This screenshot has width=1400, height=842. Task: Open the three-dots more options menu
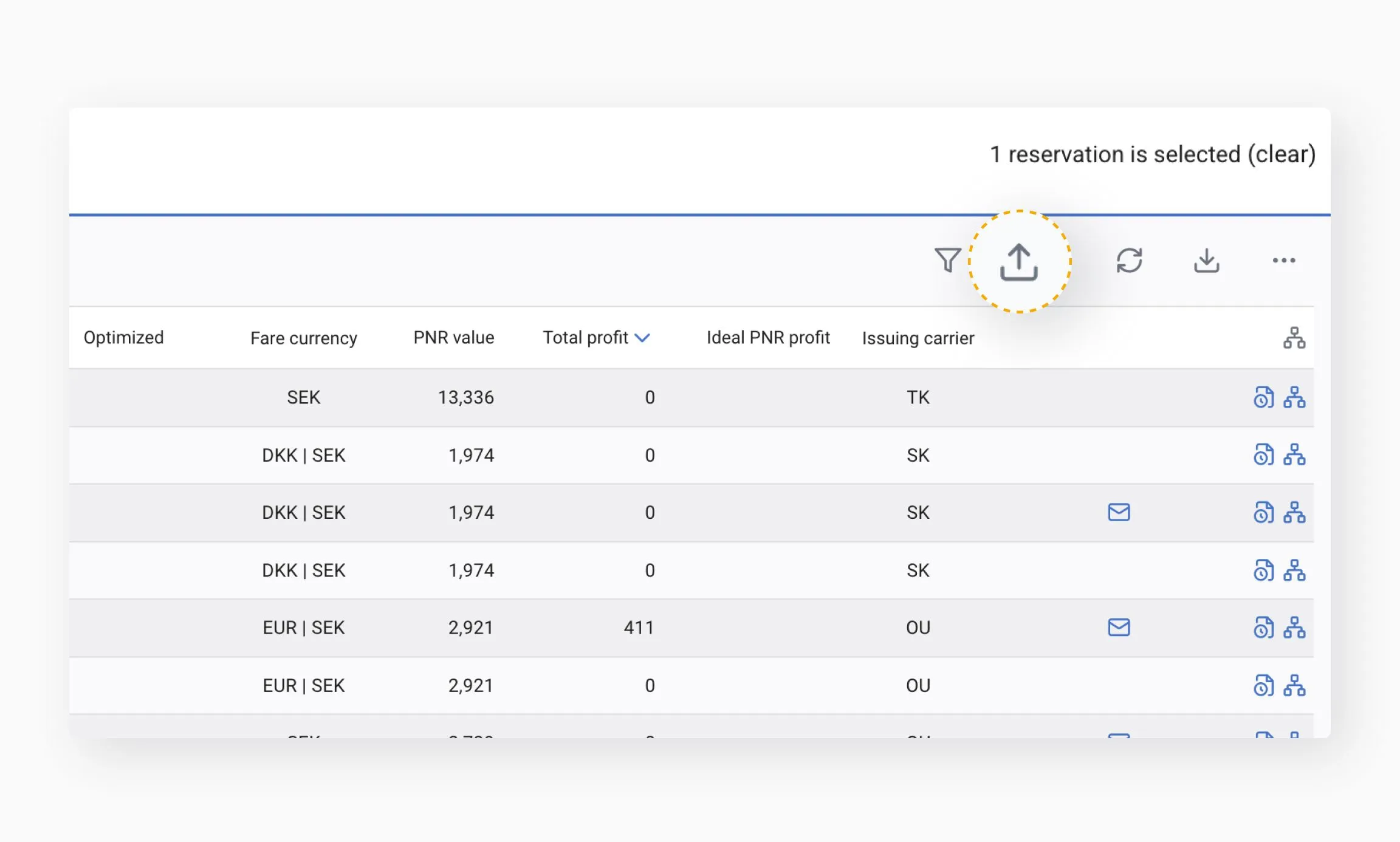tap(1283, 260)
